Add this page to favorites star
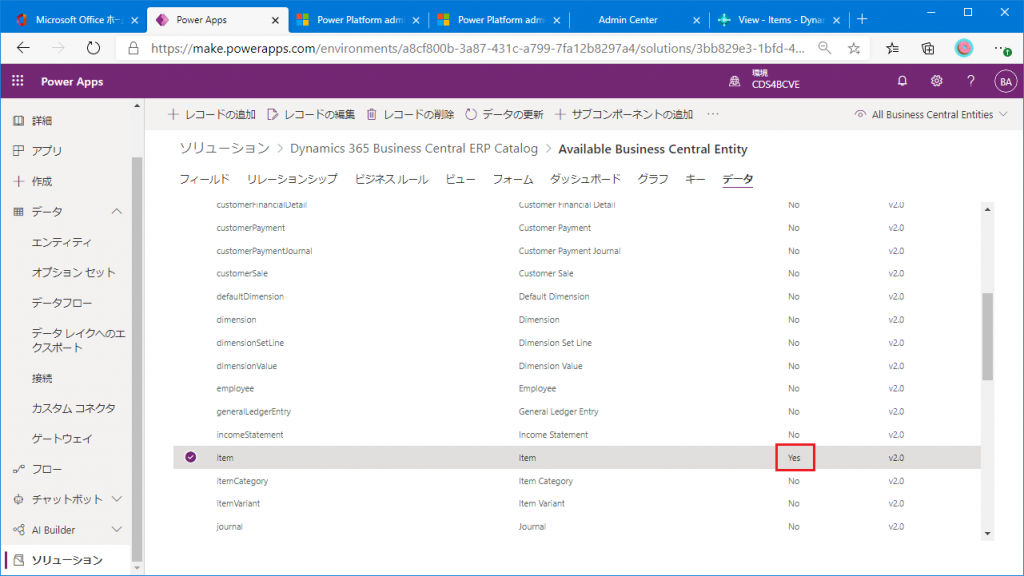1024x576 pixels. click(854, 48)
